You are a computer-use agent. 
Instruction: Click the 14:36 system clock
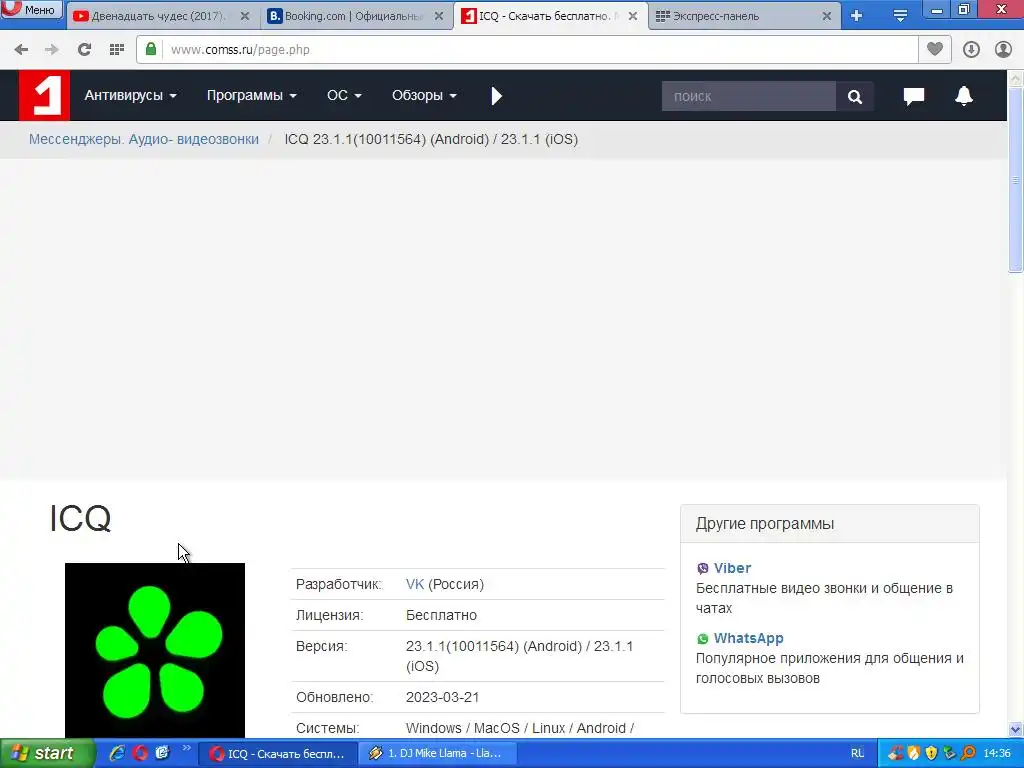(x=997, y=754)
